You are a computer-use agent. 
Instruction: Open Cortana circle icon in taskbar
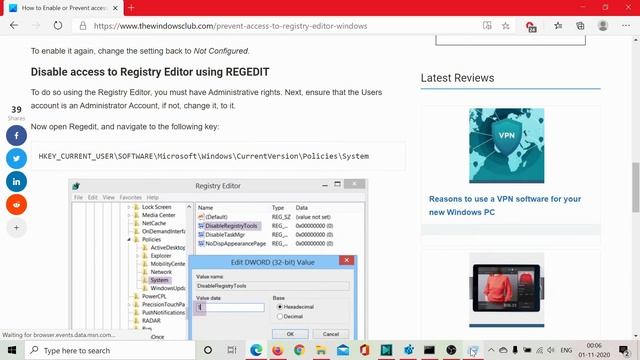(208, 350)
